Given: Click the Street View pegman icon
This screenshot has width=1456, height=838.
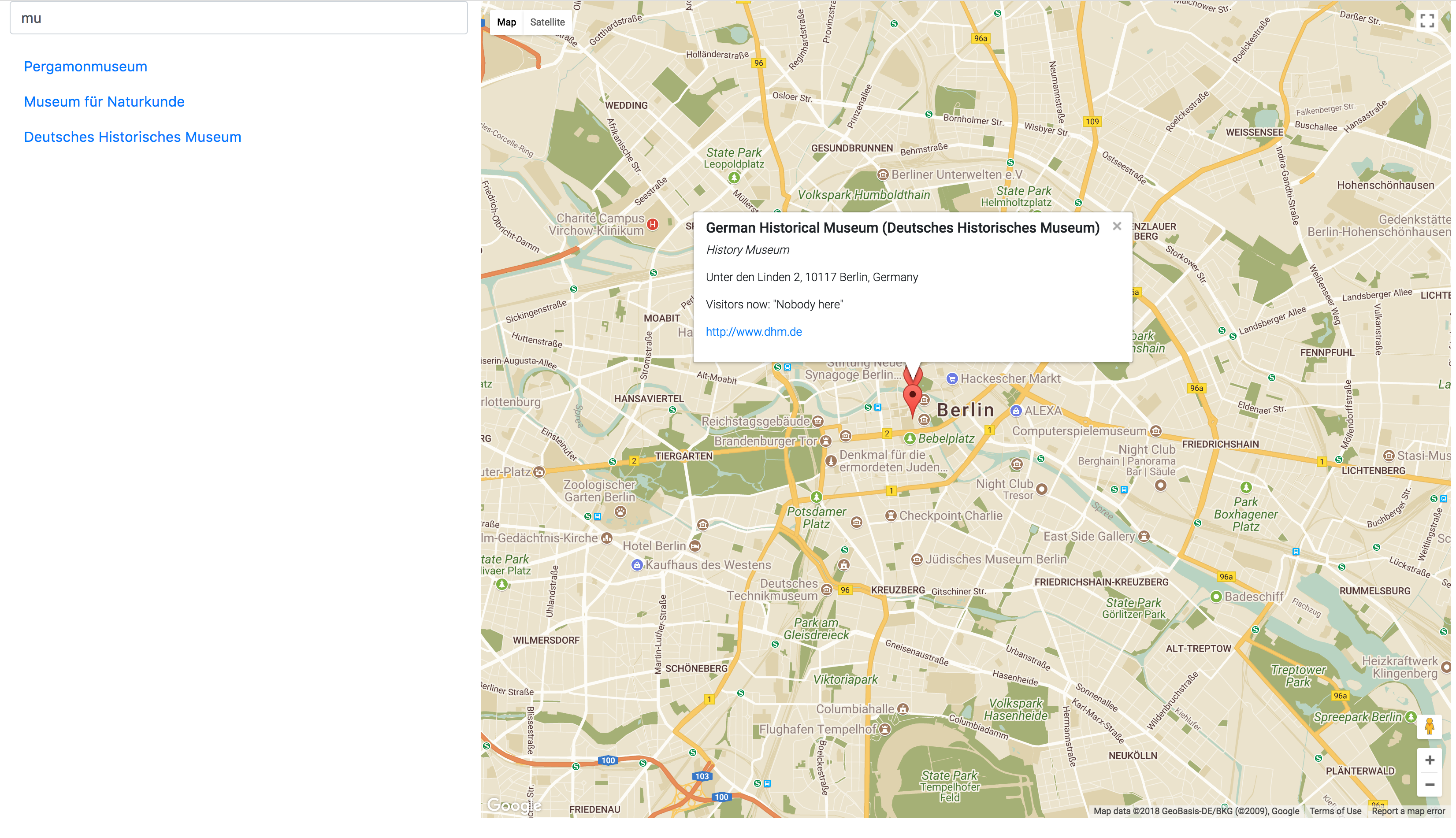Looking at the screenshot, I should [x=1429, y=727].
